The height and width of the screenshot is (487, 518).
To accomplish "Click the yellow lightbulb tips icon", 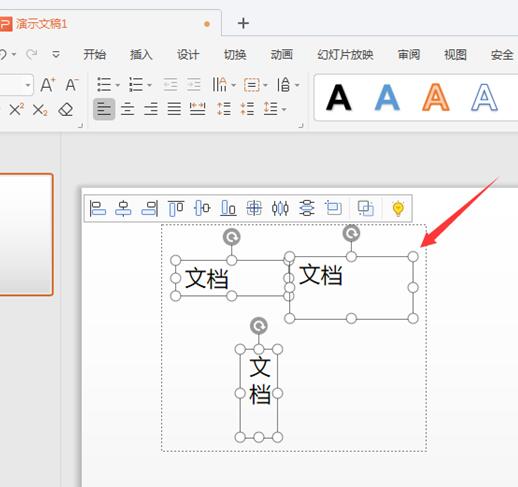I will (398, 209).
